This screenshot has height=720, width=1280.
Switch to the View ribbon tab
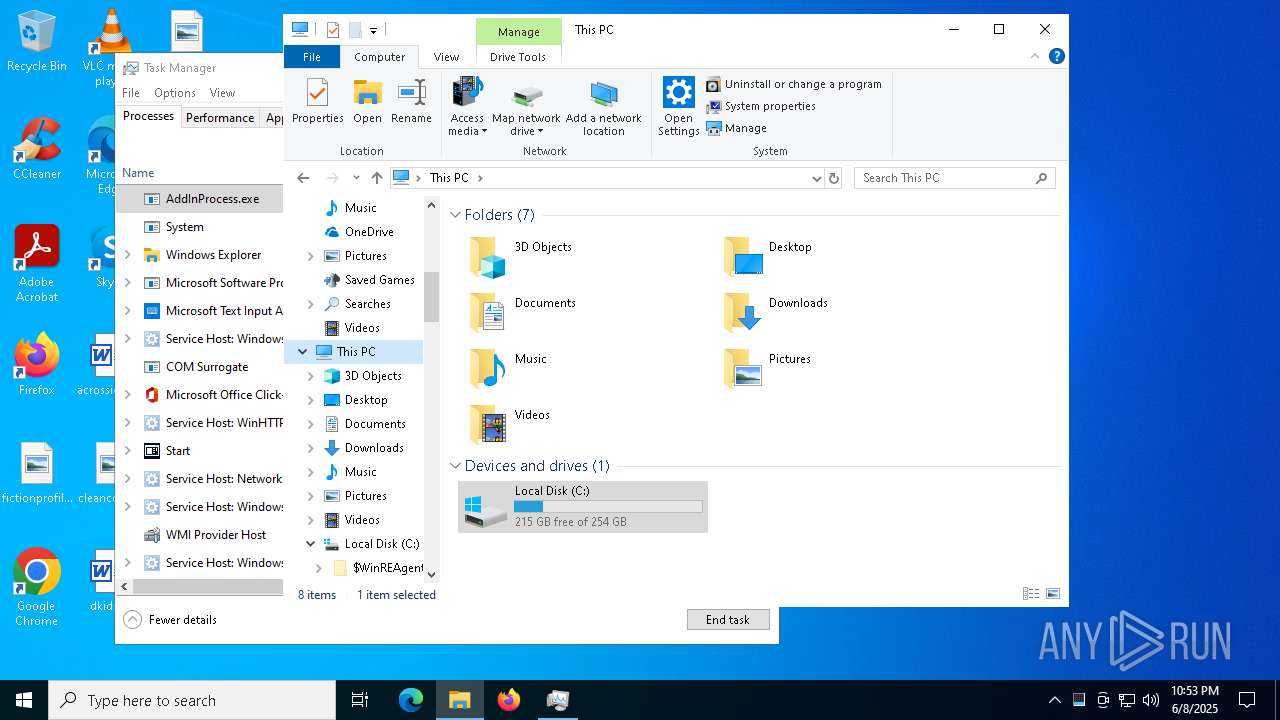[446, 57]
